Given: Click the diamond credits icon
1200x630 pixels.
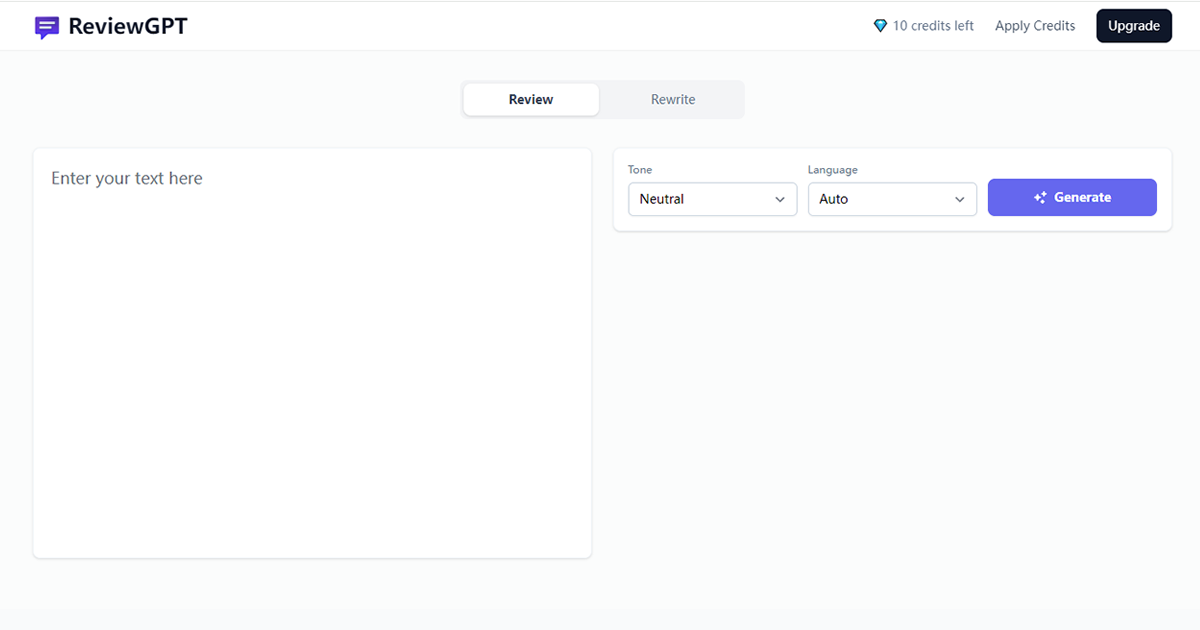Looking at the screenshot, I should (x=880, y=26).
